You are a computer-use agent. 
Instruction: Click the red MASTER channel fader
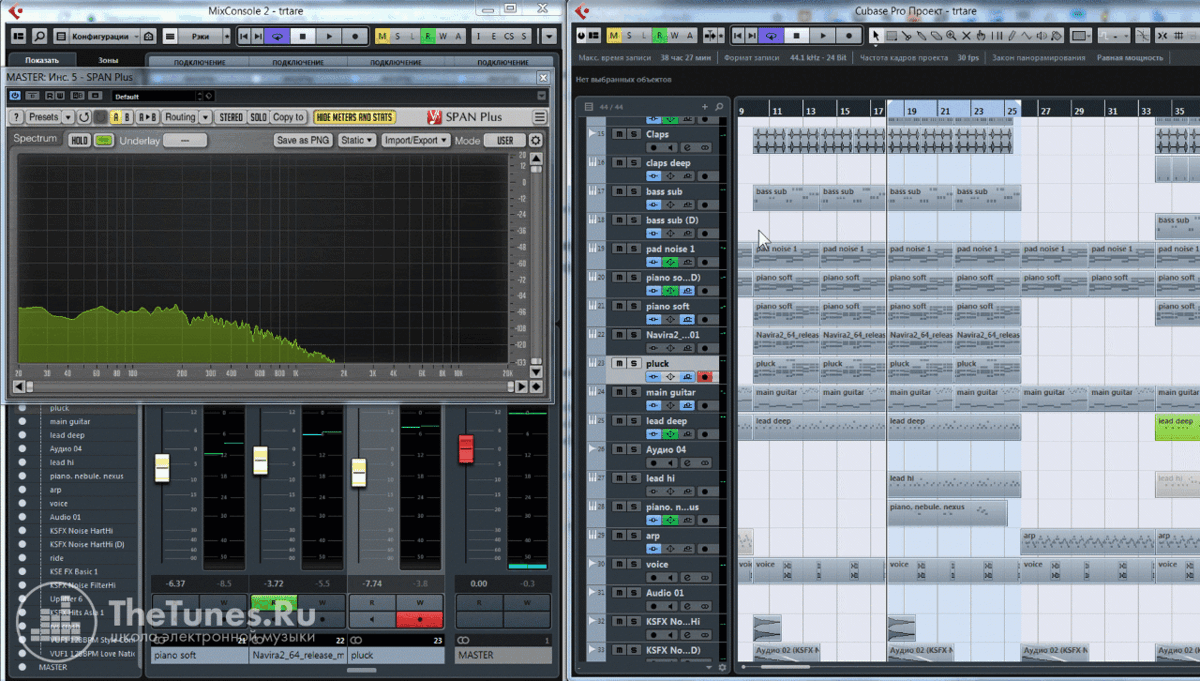[465, 449]
